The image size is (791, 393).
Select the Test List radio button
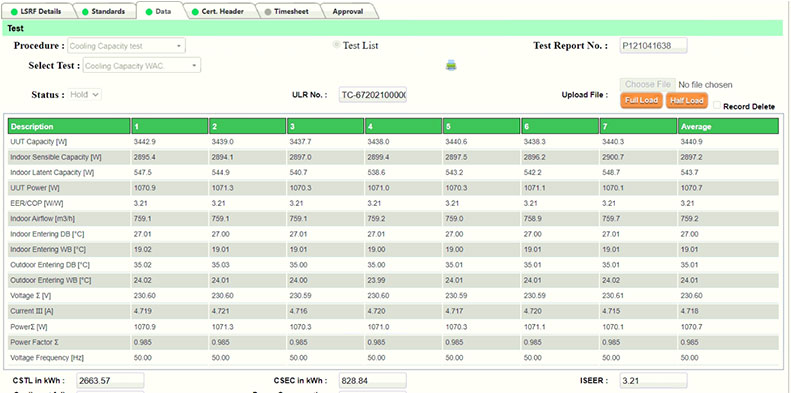[336, 45]
